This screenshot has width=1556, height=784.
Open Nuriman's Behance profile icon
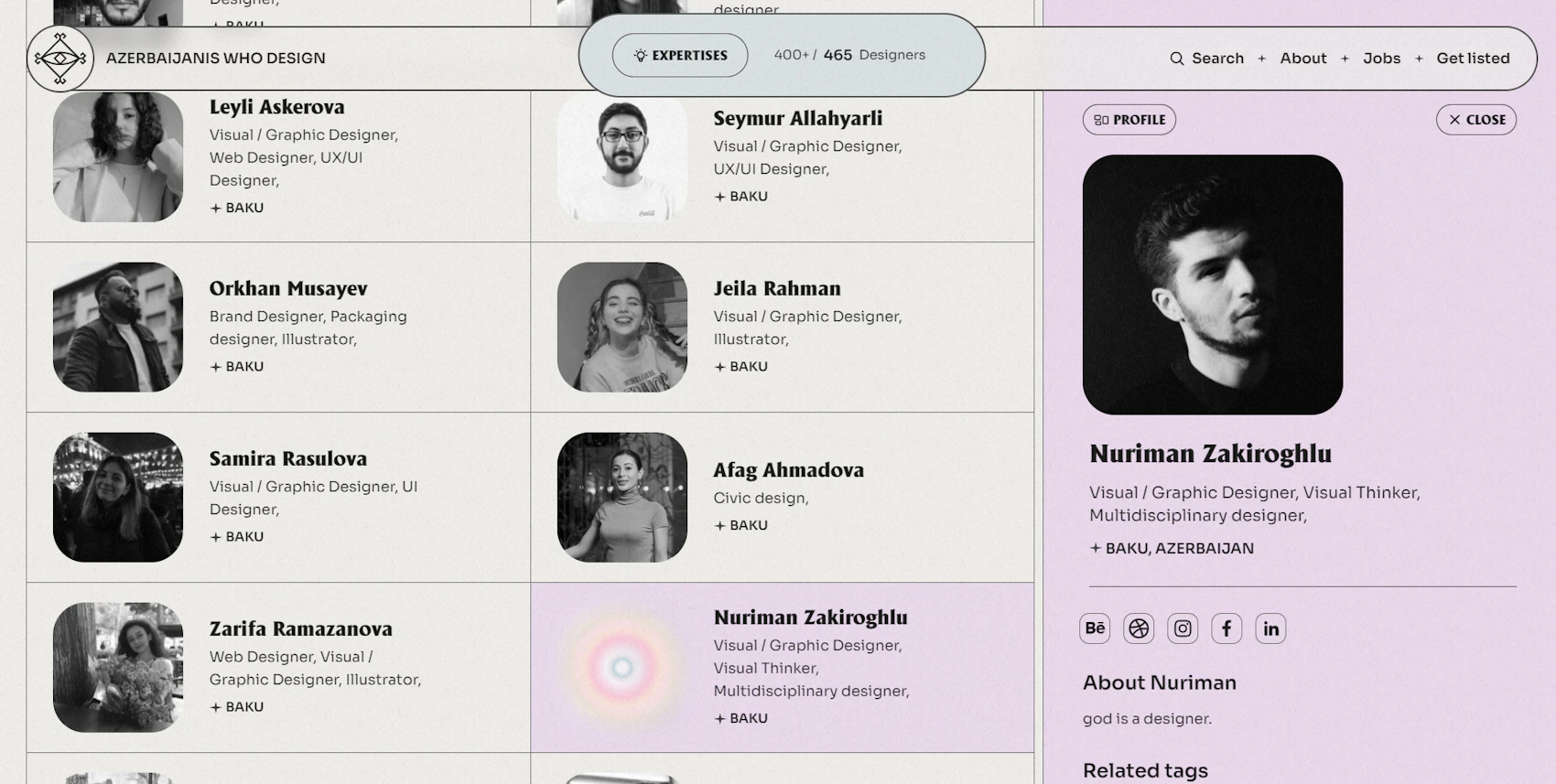1095,628
